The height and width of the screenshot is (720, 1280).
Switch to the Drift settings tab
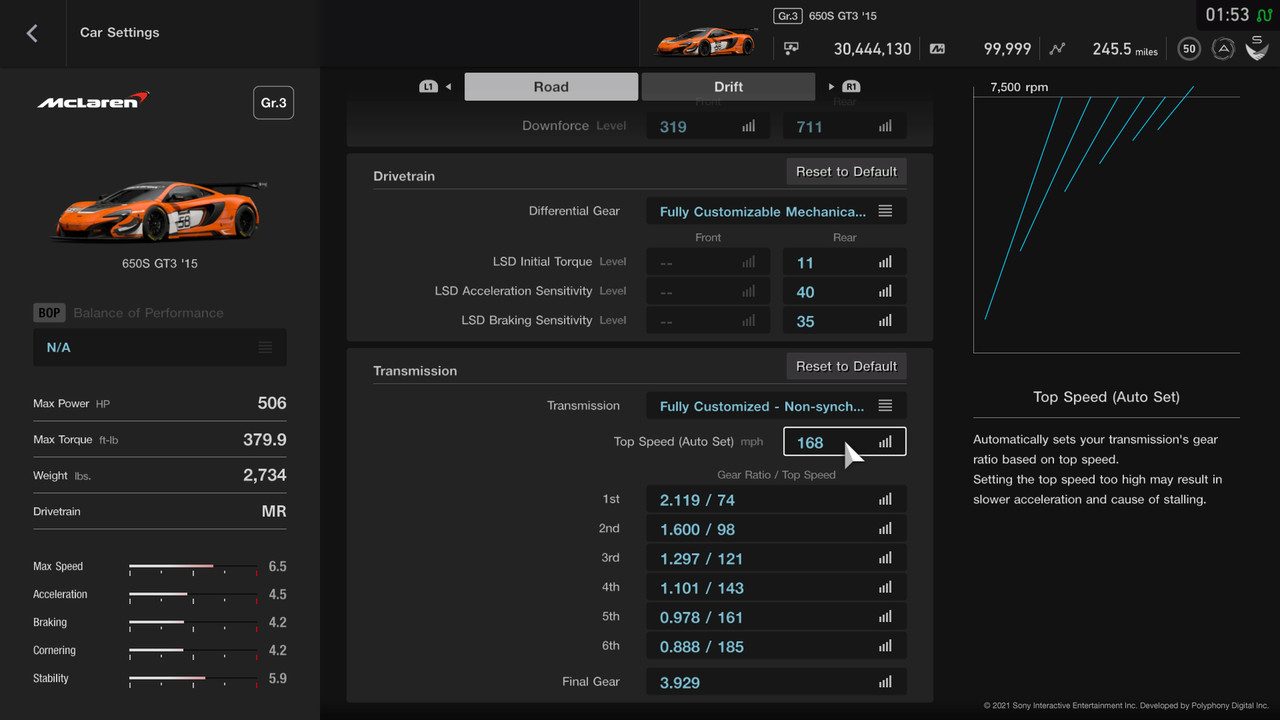coord(728,87)
